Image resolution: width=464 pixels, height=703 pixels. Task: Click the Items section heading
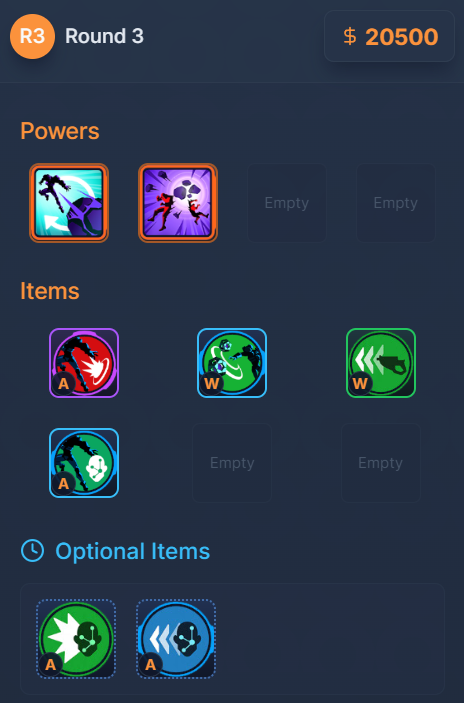point(49,291)
